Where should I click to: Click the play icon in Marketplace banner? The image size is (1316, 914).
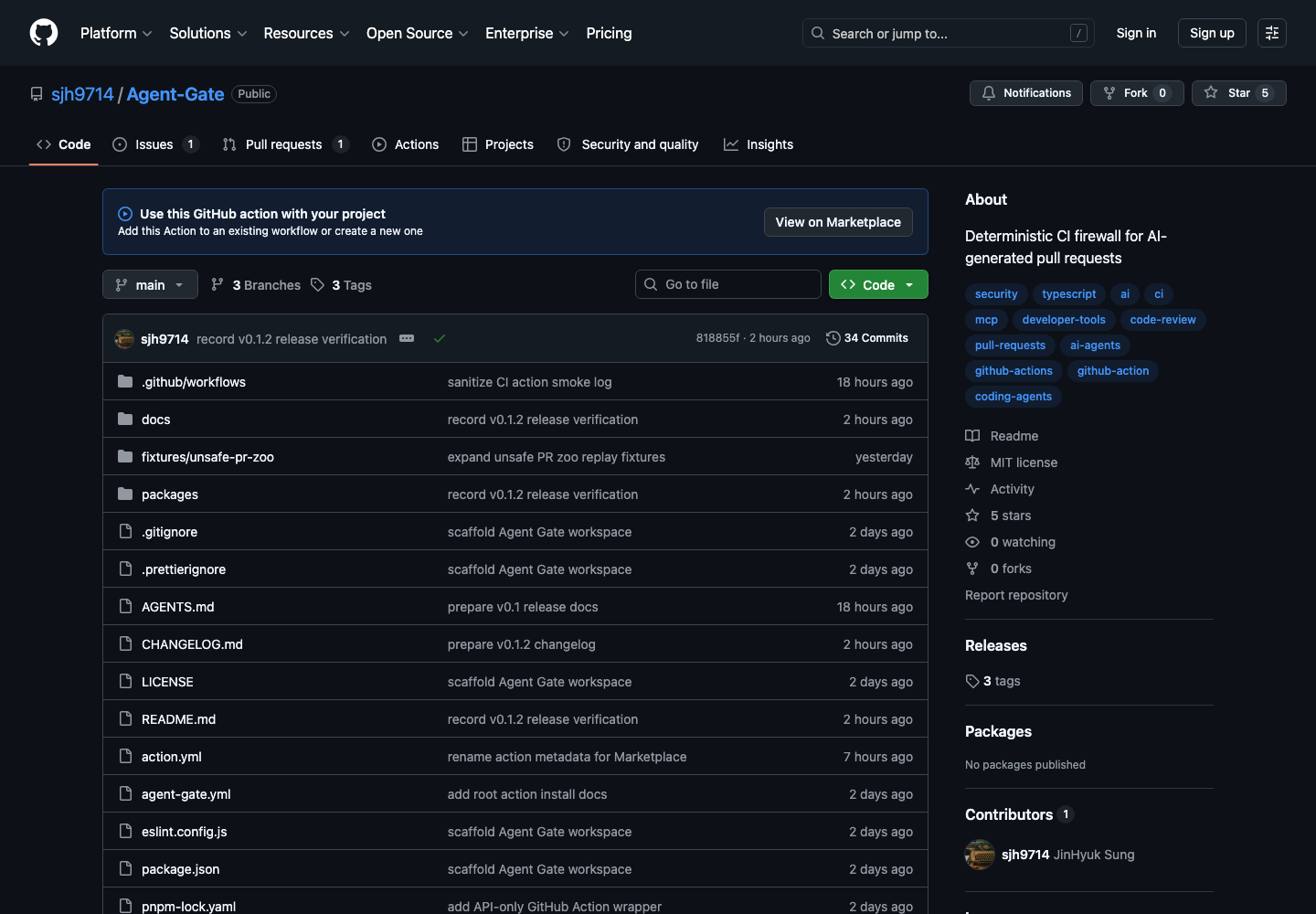125,214
